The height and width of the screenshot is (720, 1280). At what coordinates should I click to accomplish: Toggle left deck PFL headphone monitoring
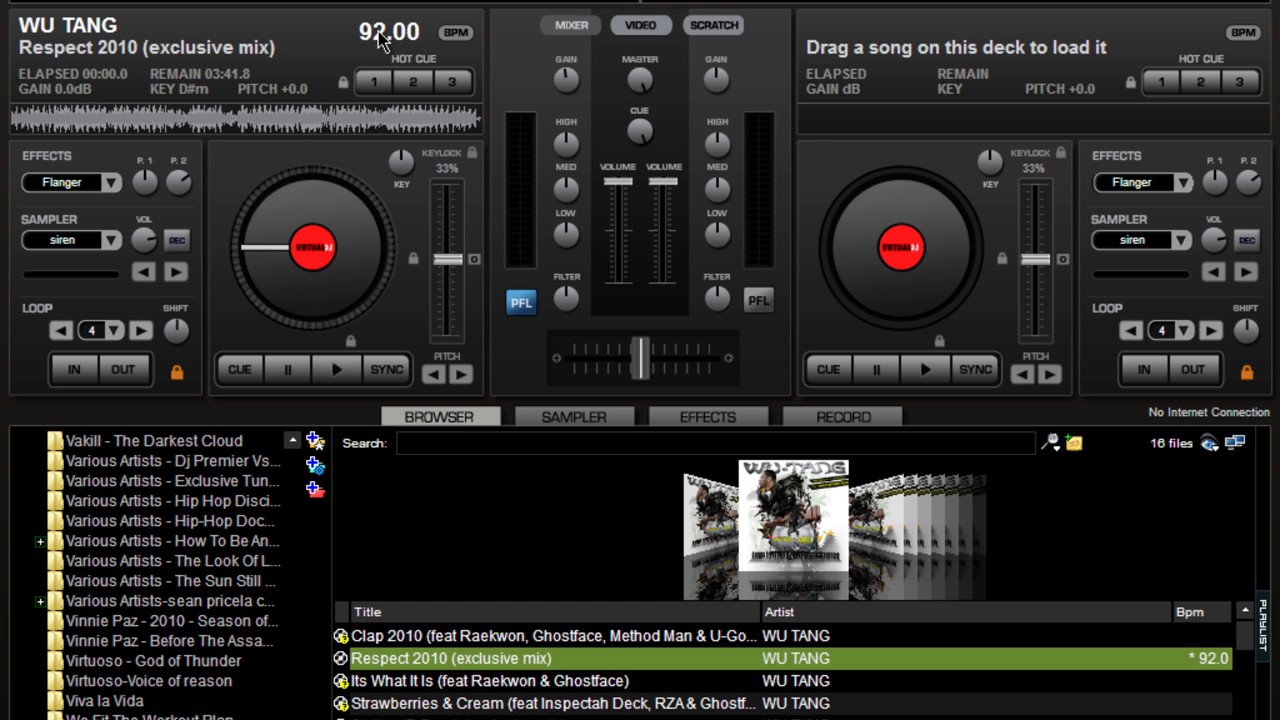pos(521,302)
